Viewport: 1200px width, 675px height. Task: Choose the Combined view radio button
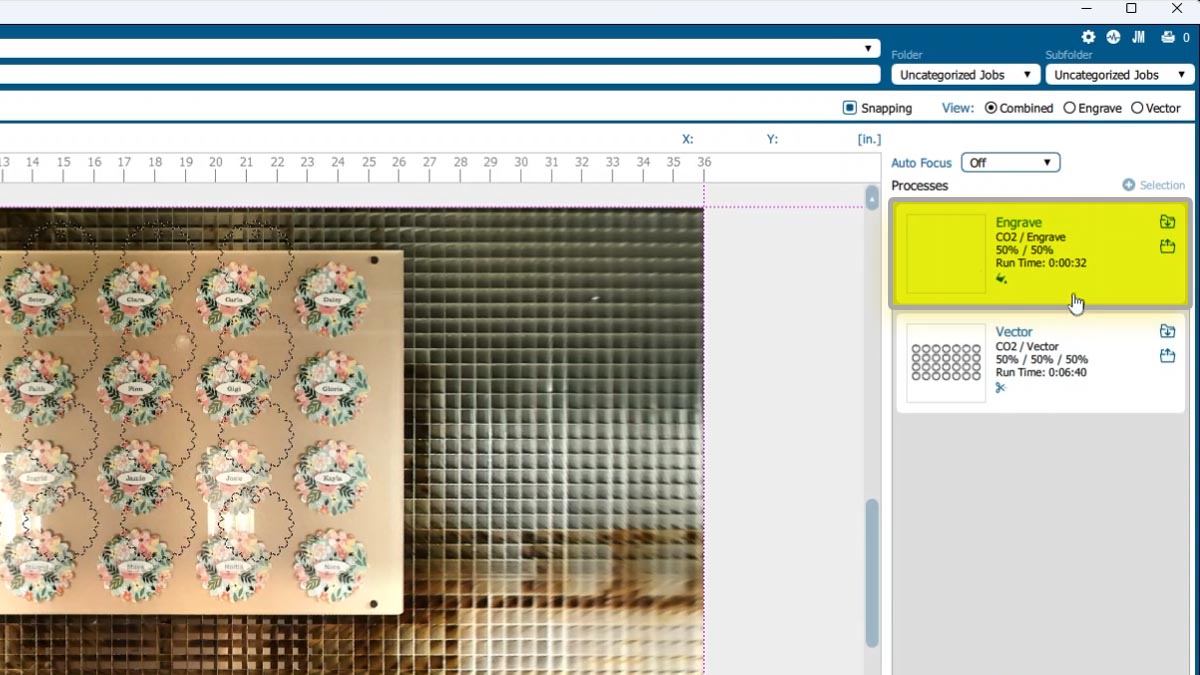click(x=991, y=108)
